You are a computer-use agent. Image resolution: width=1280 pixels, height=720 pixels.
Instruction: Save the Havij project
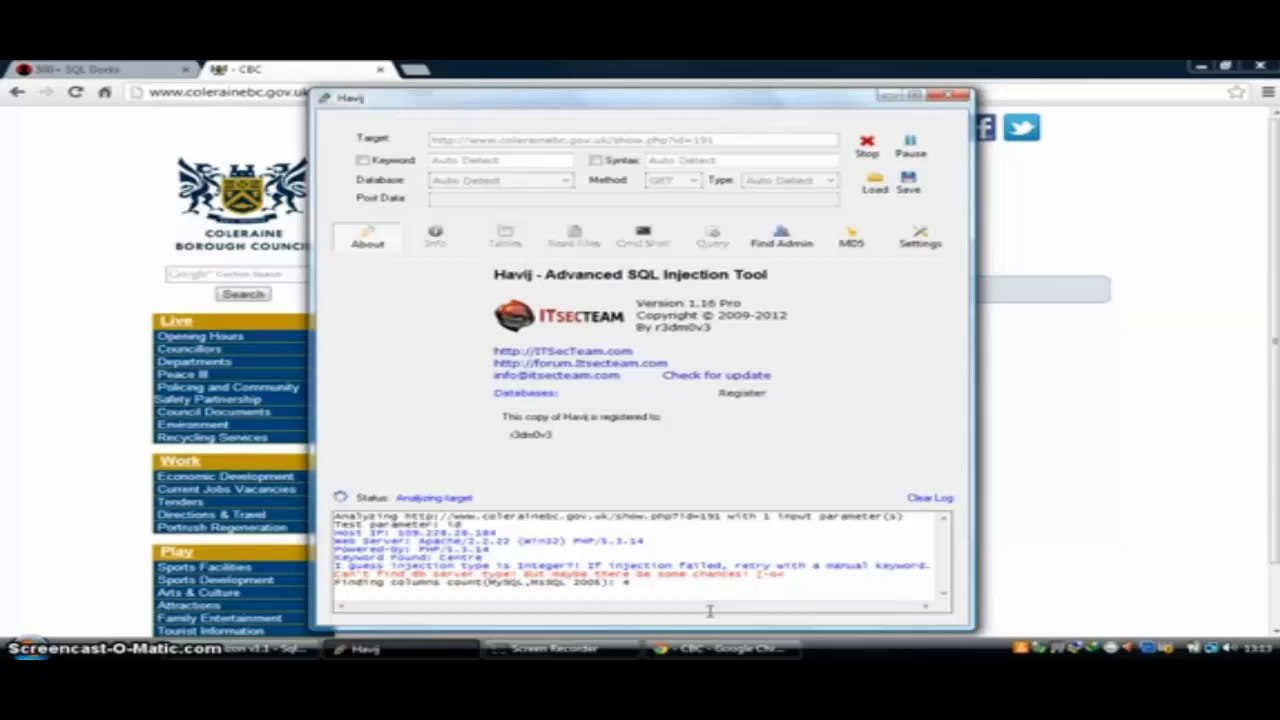point(908,183)
